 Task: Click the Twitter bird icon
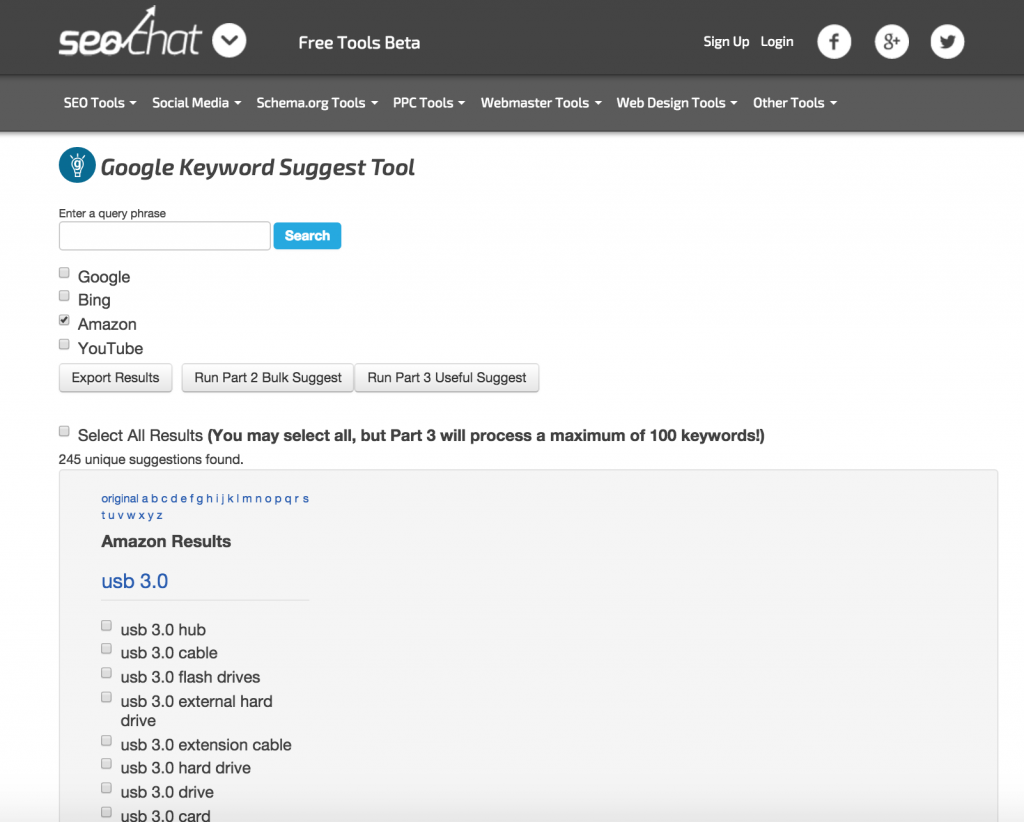(x=947, y=42)
